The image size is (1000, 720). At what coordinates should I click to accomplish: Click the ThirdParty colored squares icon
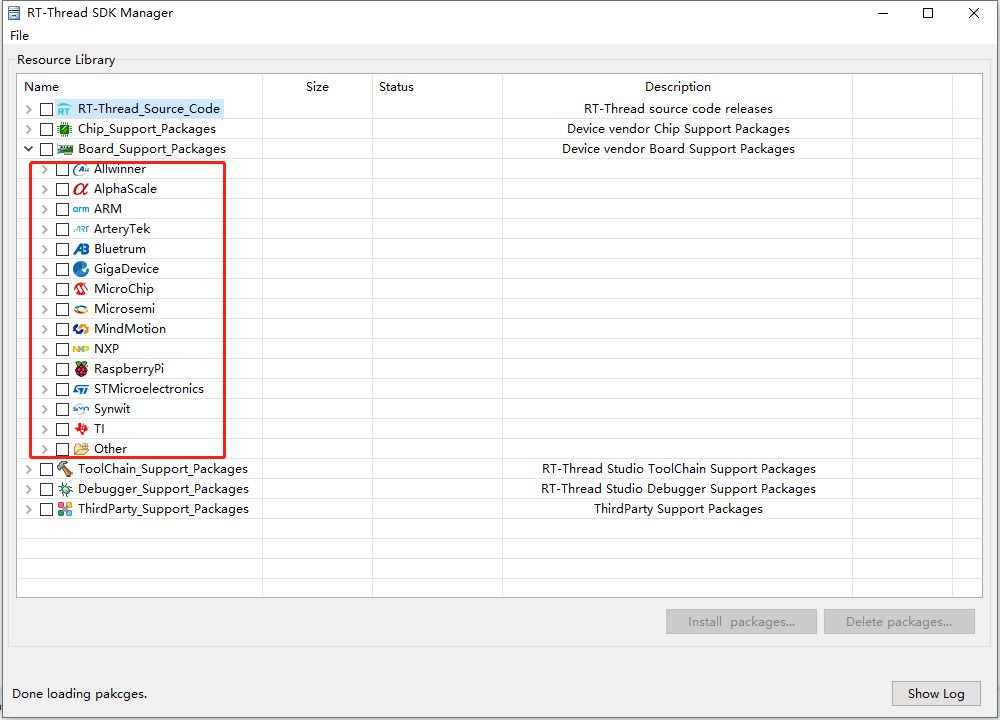pyautogui.click(x=65, y=509)
